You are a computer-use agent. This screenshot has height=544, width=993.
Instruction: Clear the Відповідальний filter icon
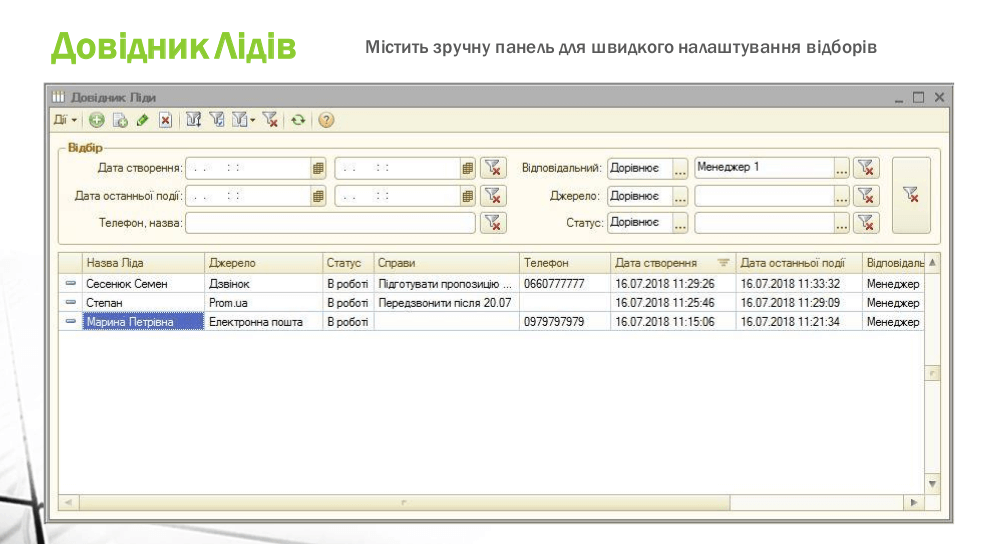point(867,168)
